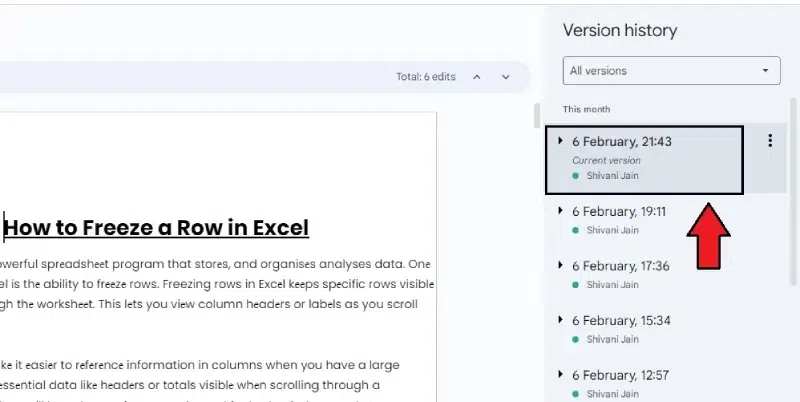
Task: Select the 6 February, 17:36 version
Action: (620, 266)
